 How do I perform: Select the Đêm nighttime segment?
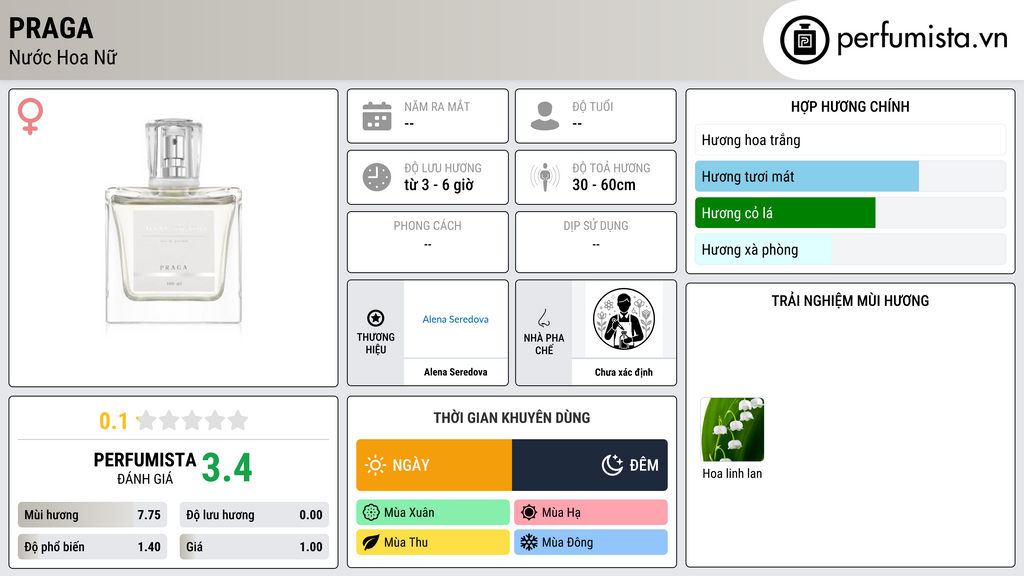[x=590, y=465]
